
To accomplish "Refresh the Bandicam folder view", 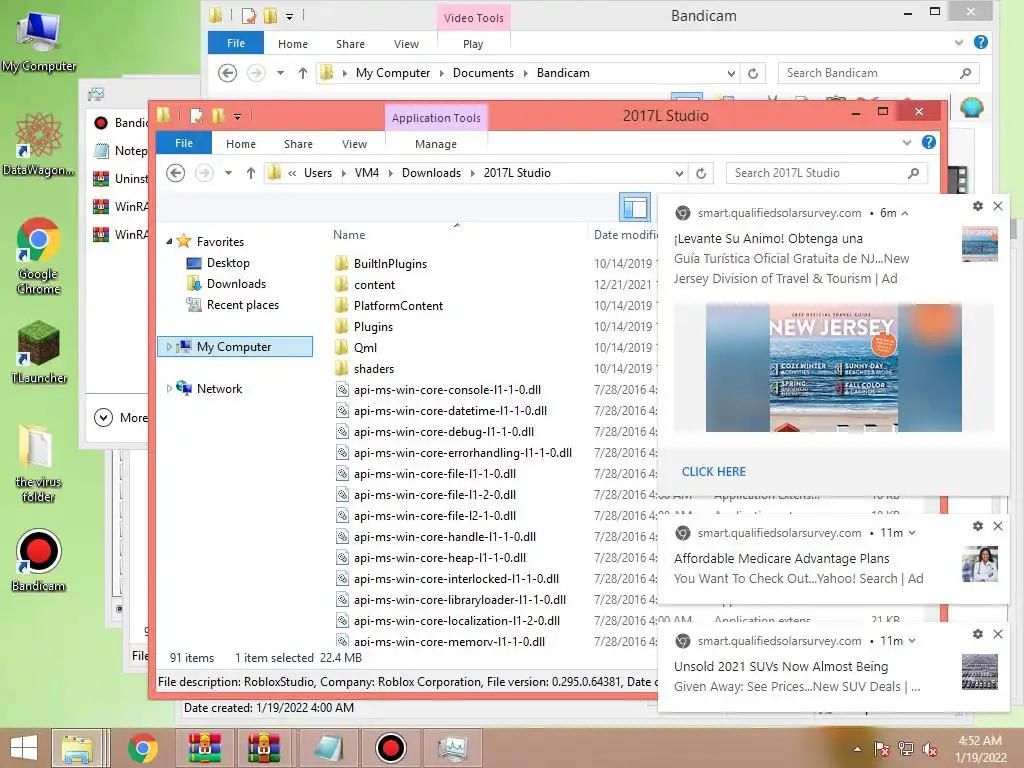I will (753, 73).
